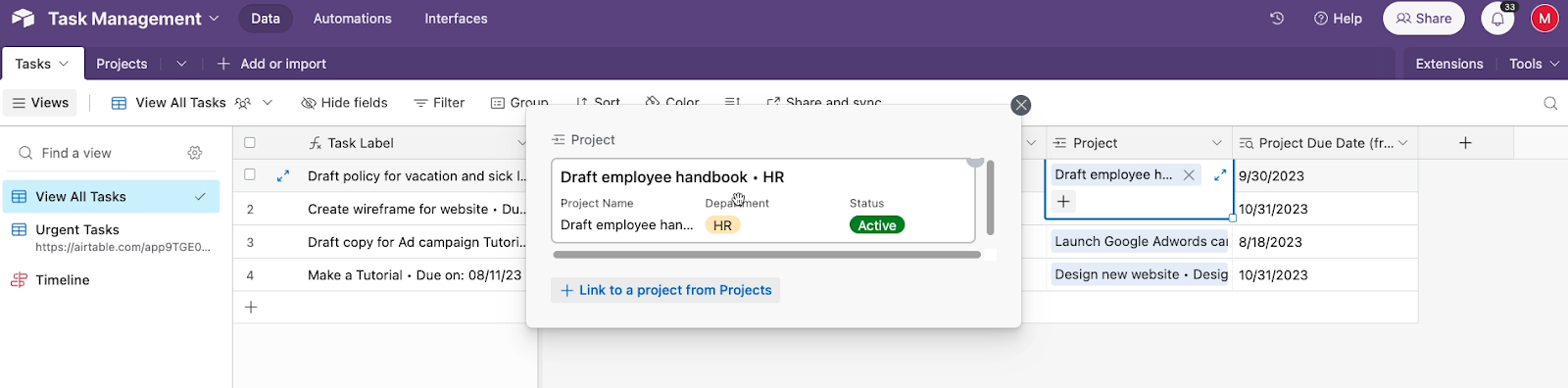Click the search magnifier icon at right
The height and width of the screenshot is (388, 1568).
tap(1550, 103)
